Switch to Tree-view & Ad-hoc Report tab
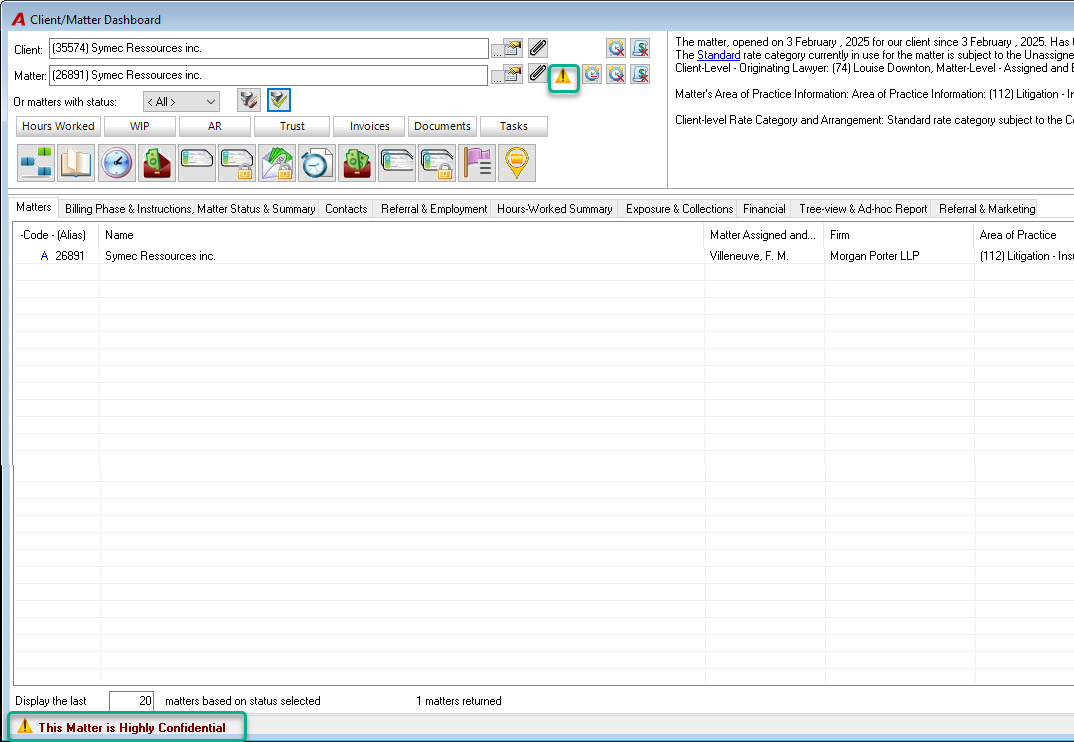 click(863, 209)
